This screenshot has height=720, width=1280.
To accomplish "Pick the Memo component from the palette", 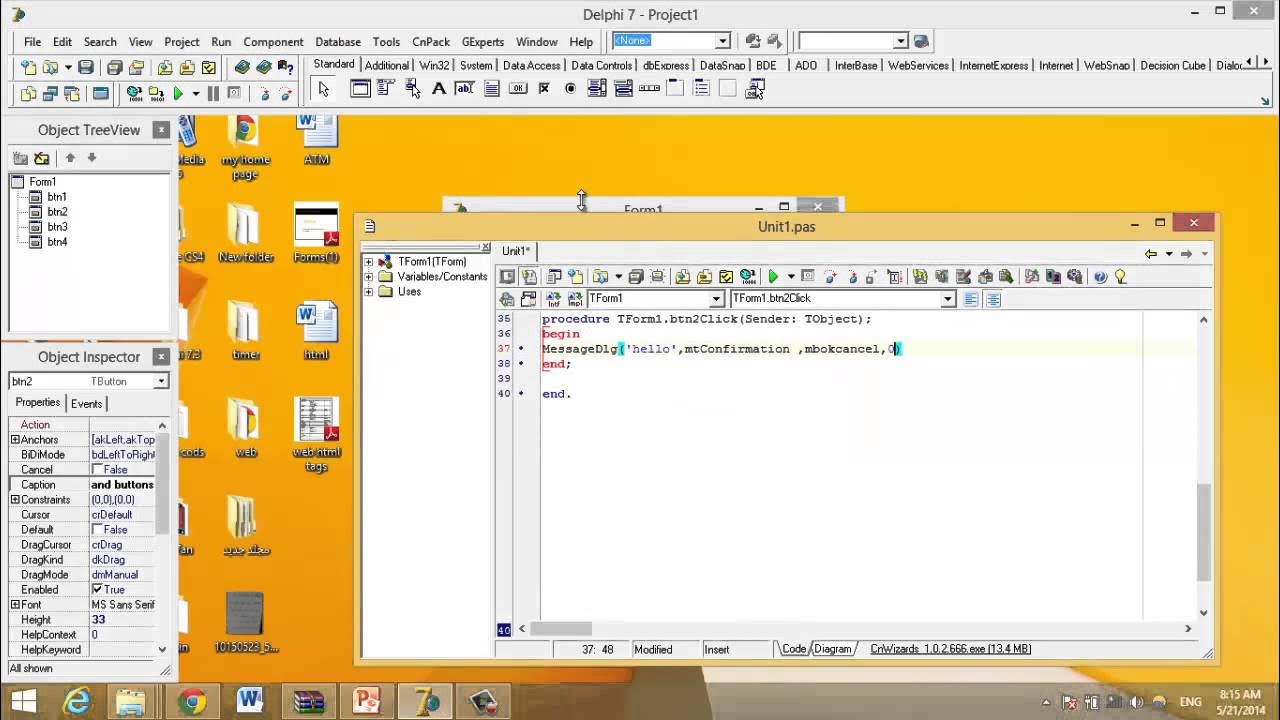I will pyautogui.click(x=491, y=88).
